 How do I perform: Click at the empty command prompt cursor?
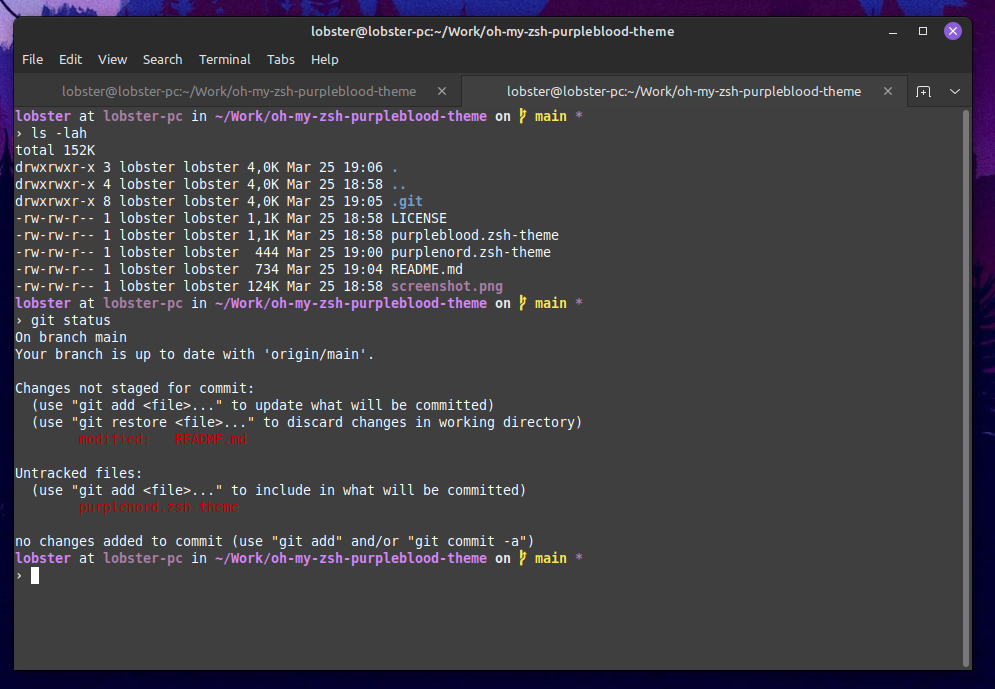pyautogui.click(x=35, y=576)
